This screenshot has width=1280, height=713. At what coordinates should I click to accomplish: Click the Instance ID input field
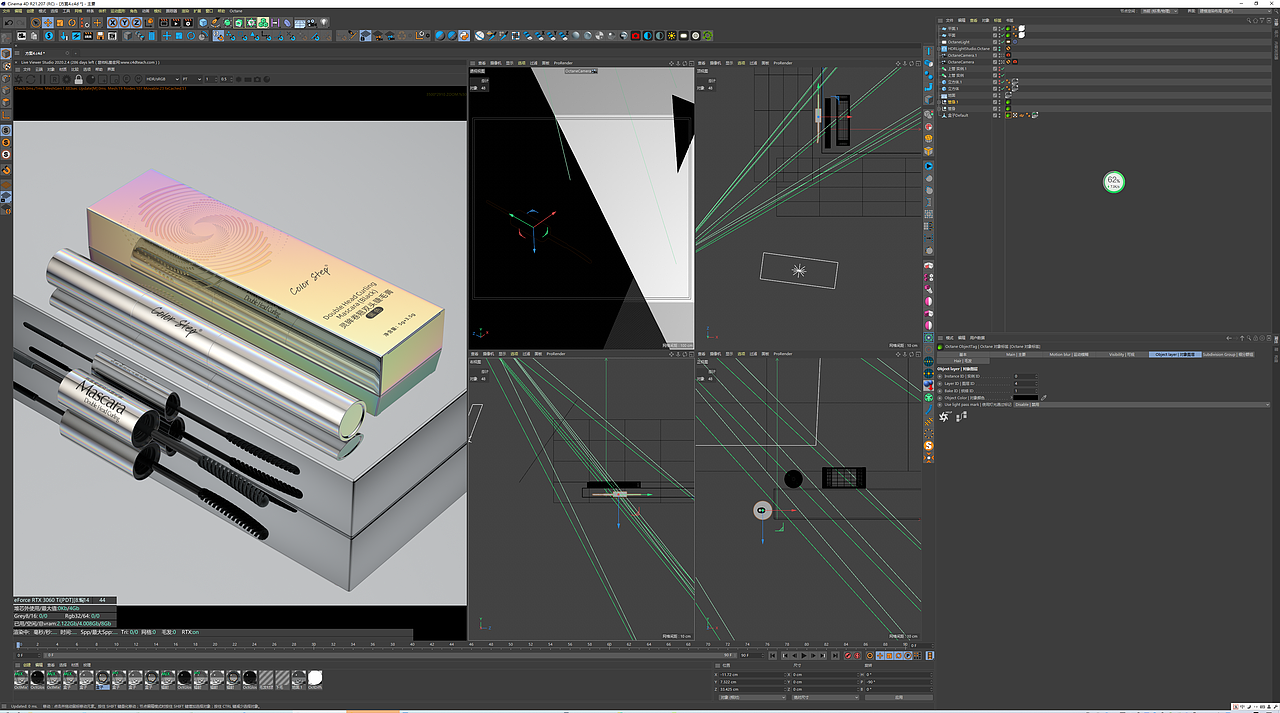(x=1024, y=376)
